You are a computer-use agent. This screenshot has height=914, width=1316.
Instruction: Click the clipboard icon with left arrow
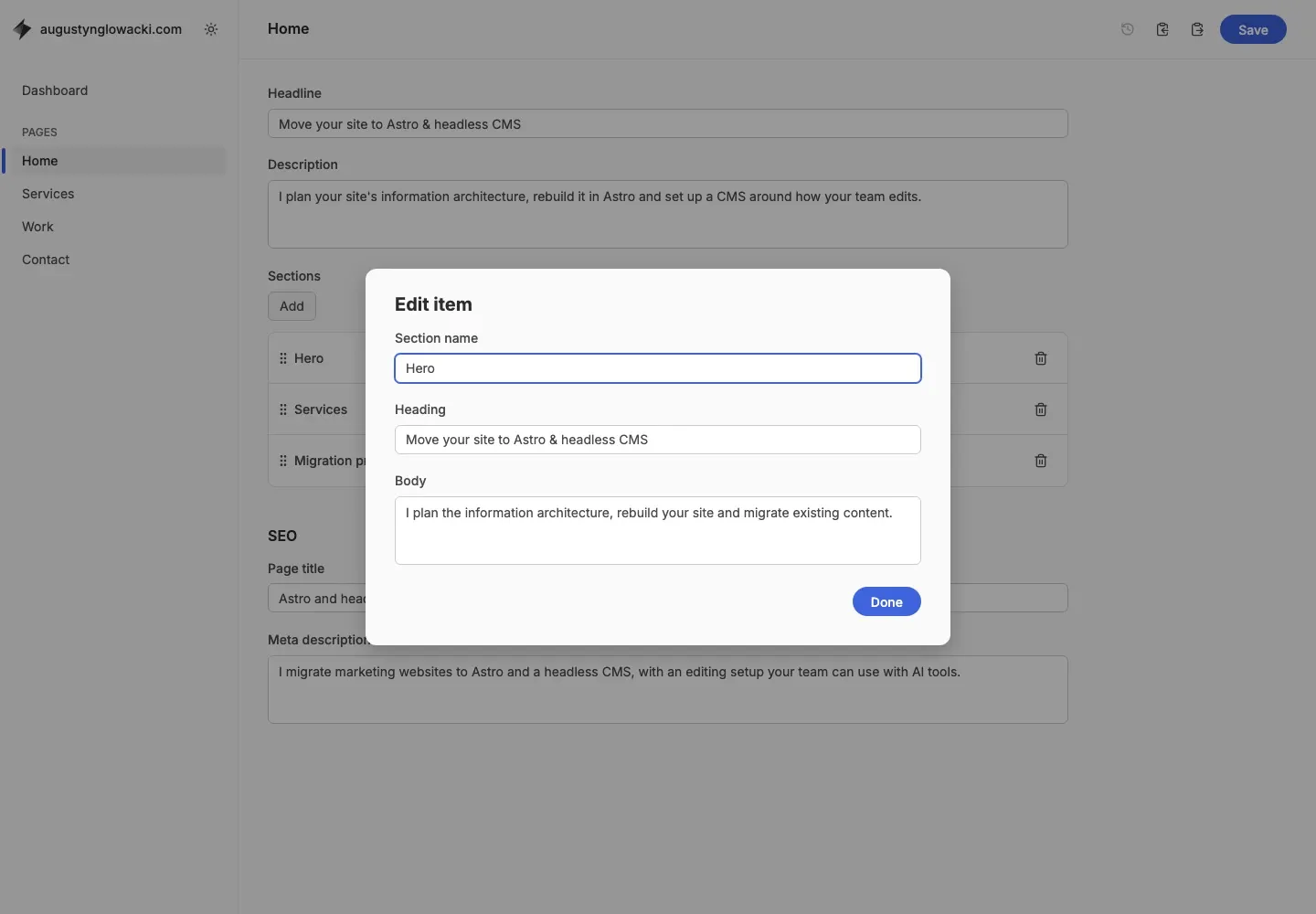coord(1162,29)
